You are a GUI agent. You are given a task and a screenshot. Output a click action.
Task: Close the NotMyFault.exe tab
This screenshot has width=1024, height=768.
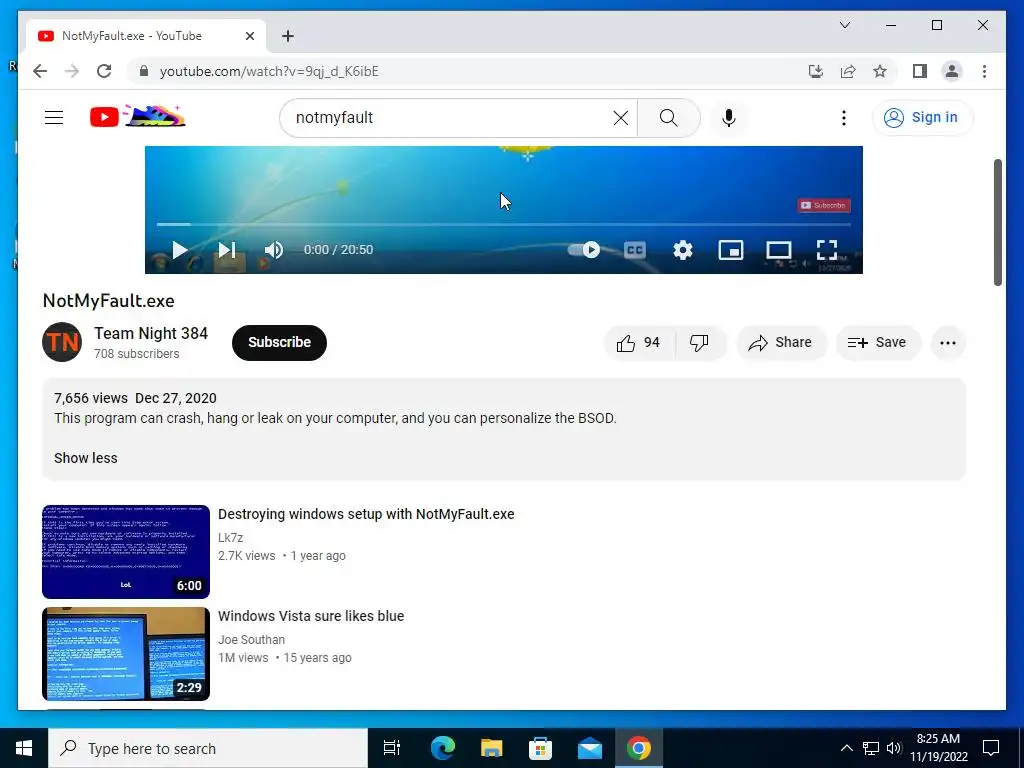[249, 36]
